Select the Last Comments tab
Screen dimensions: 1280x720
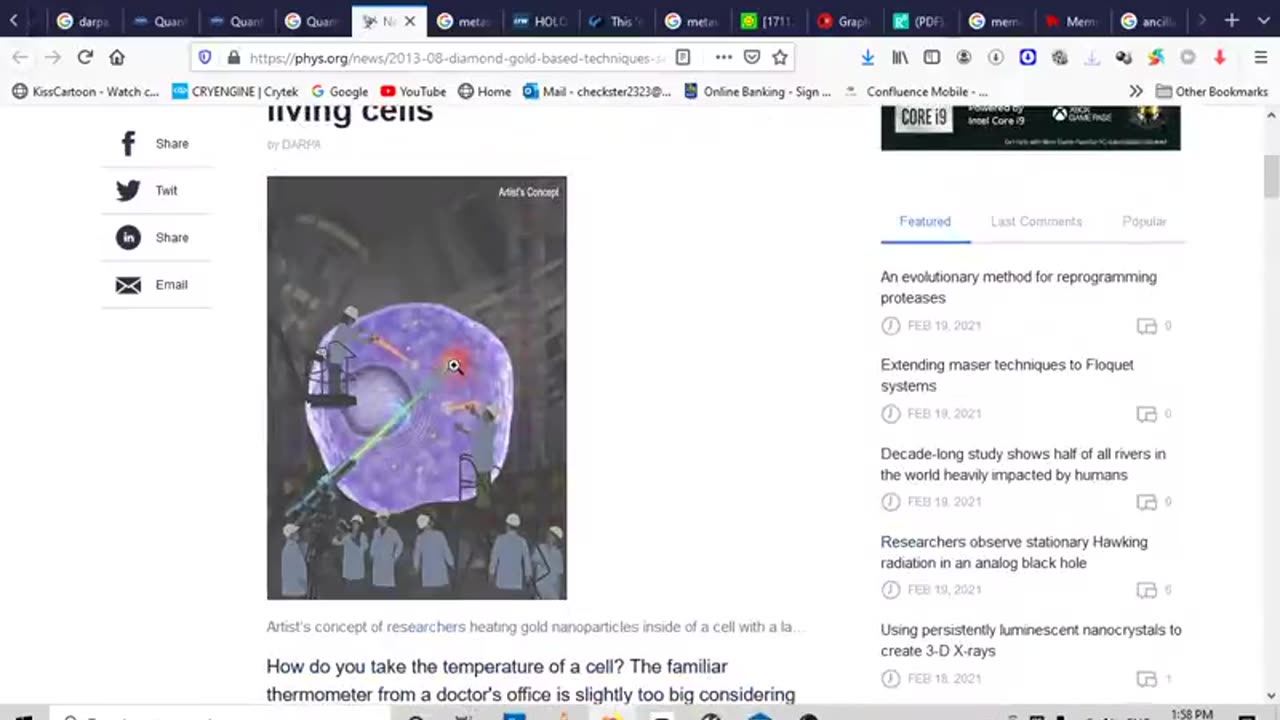click(x=1036, y=221)
